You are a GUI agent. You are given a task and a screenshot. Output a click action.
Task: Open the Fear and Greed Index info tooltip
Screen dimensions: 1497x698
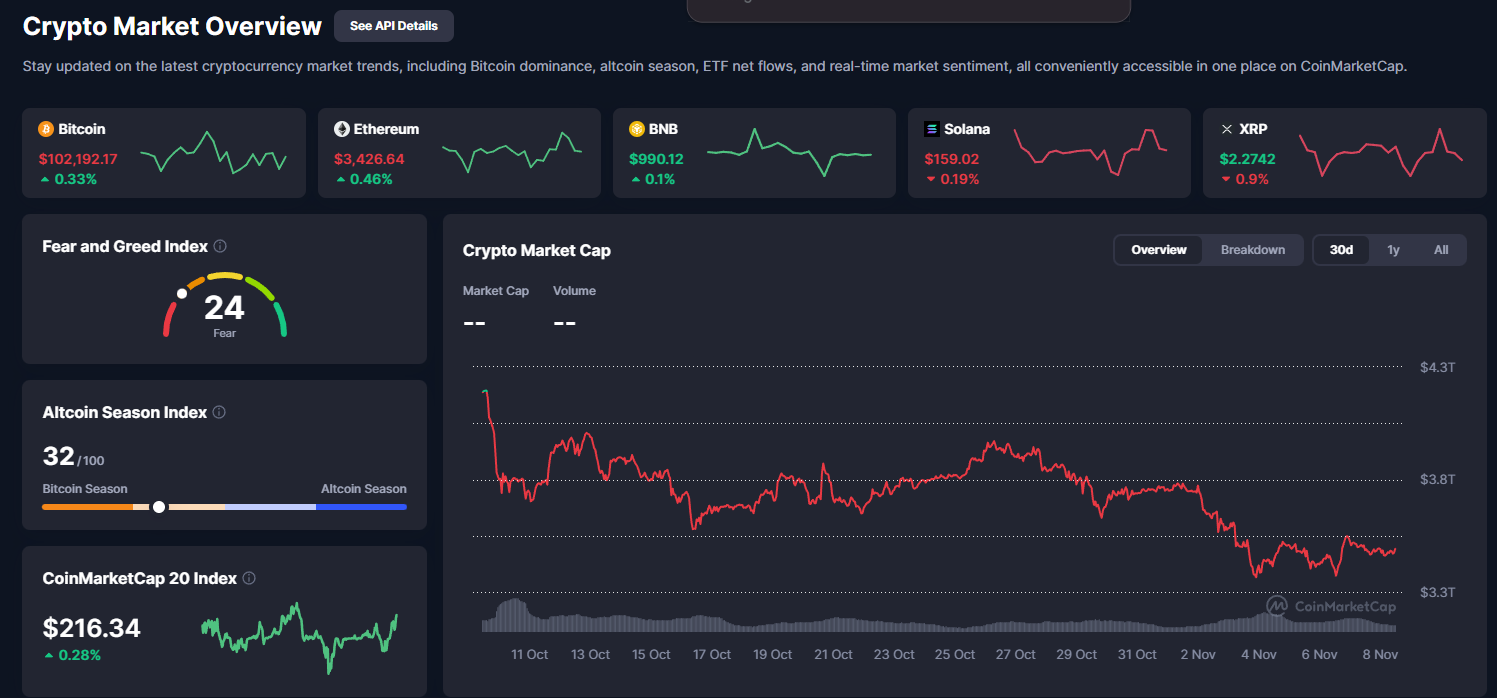[x=221, y=245]
